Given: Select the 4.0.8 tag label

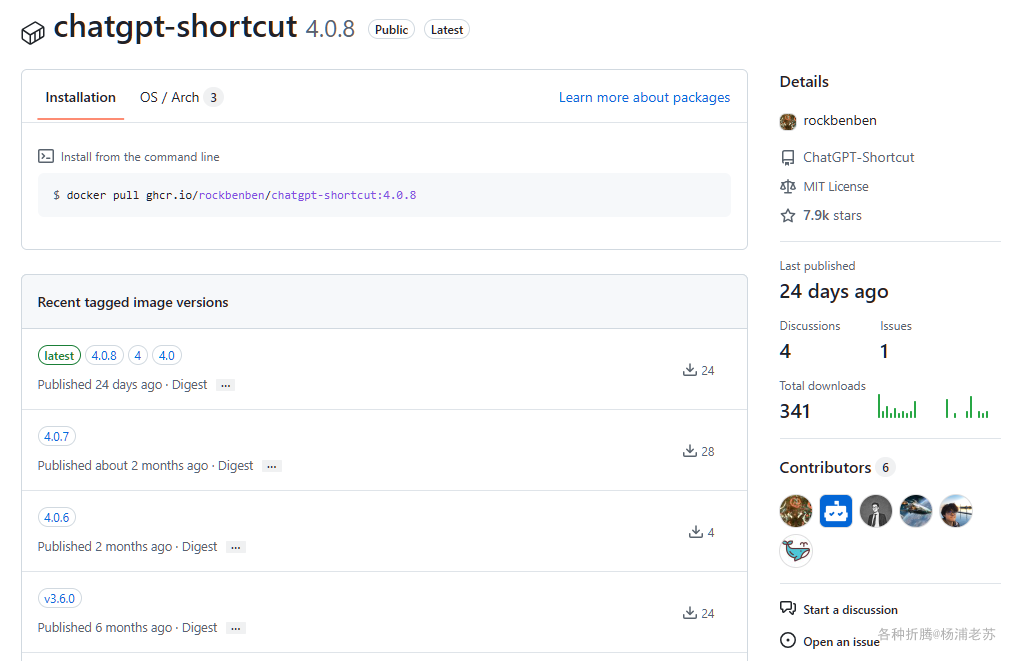Looking at the screenshot, I should [104, 355].
